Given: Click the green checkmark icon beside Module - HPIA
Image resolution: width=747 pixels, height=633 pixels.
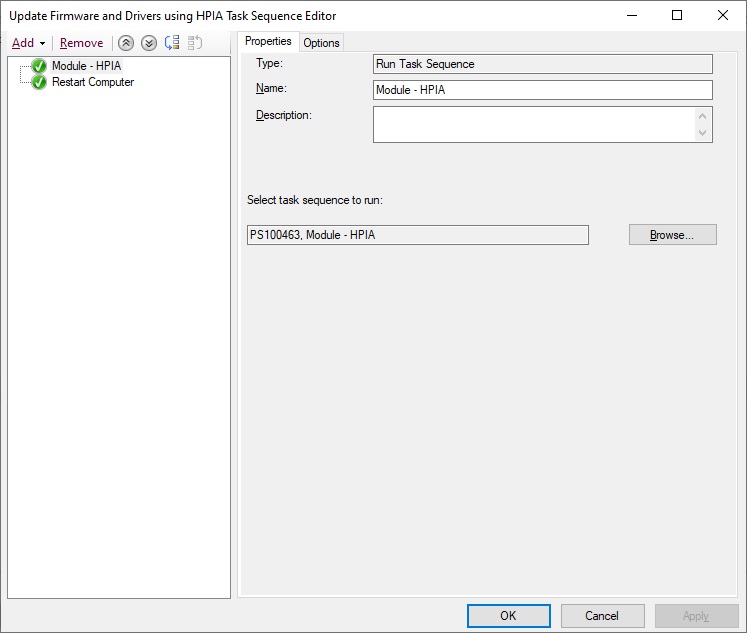Looking at the screenshot, I should click(40, 66).
